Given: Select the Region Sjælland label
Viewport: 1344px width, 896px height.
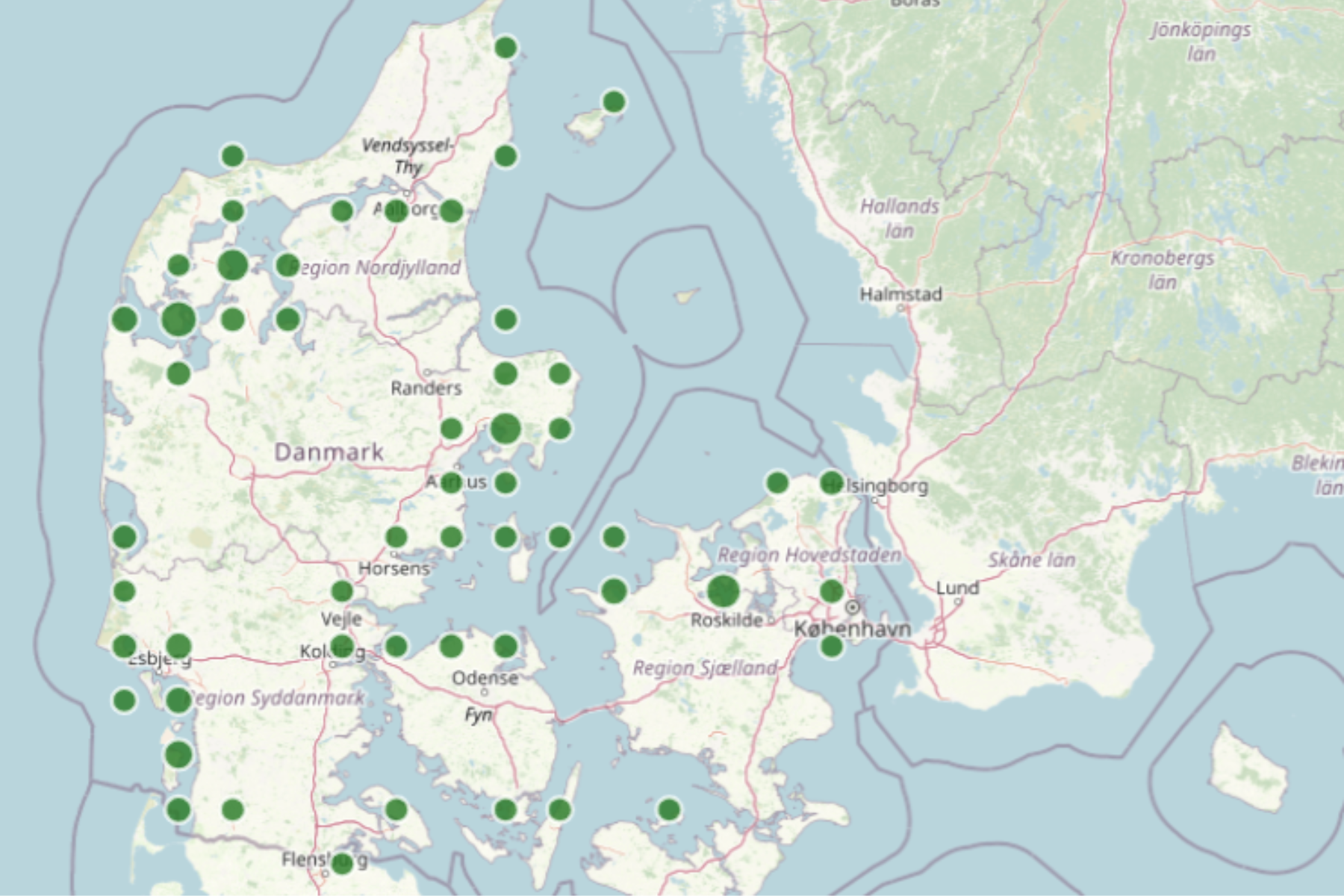Looking at the screenshot, I should tap(705, 668).
